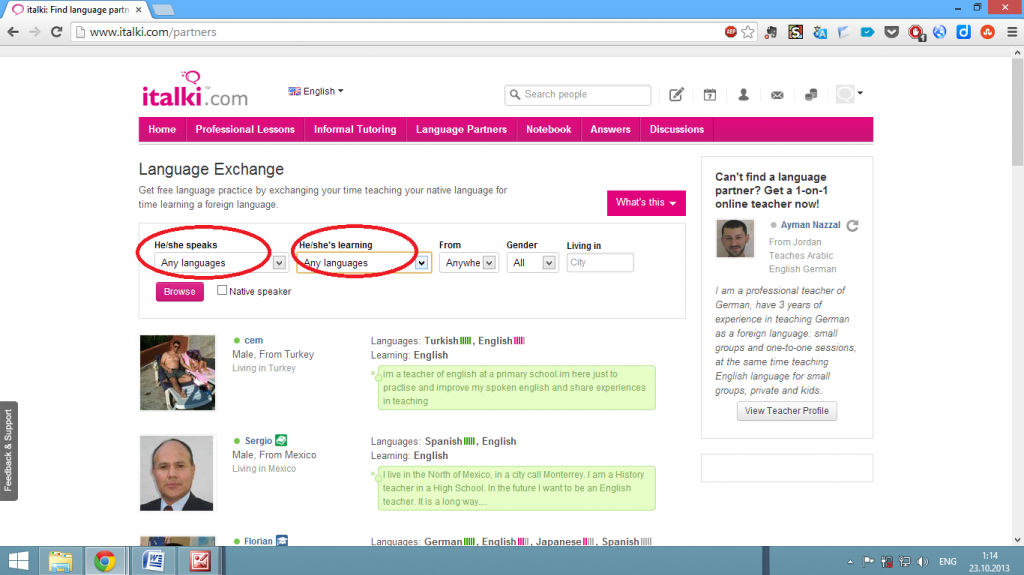Click the teacher badge icon beside Sergio
Screen dimensions: 1024x575
[x=281, y=440]
